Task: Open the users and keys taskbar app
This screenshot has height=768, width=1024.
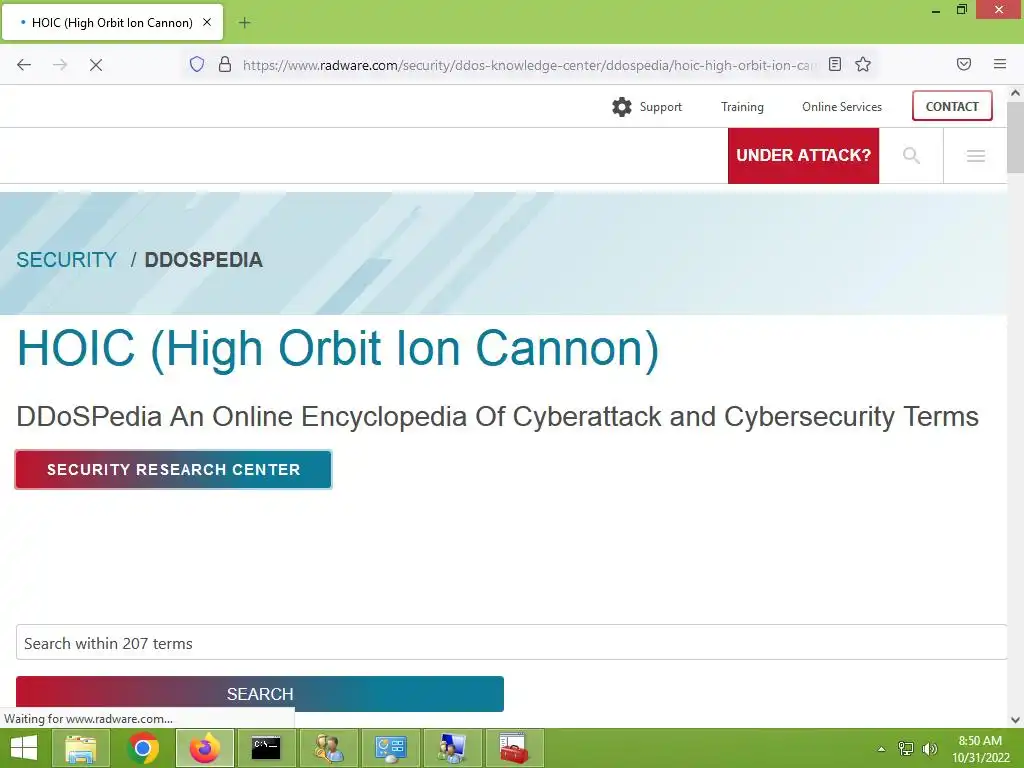Action: (328, 748)
